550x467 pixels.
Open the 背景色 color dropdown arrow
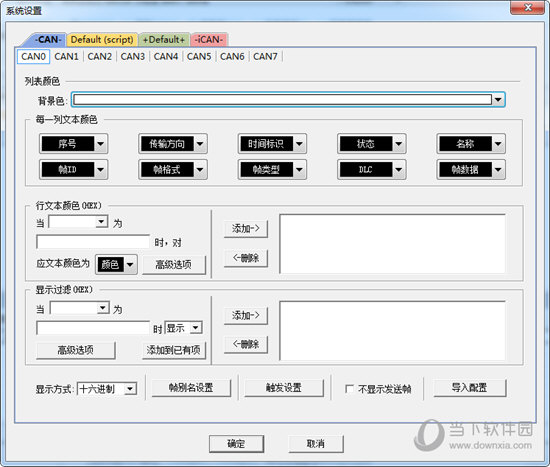point(498,100)
